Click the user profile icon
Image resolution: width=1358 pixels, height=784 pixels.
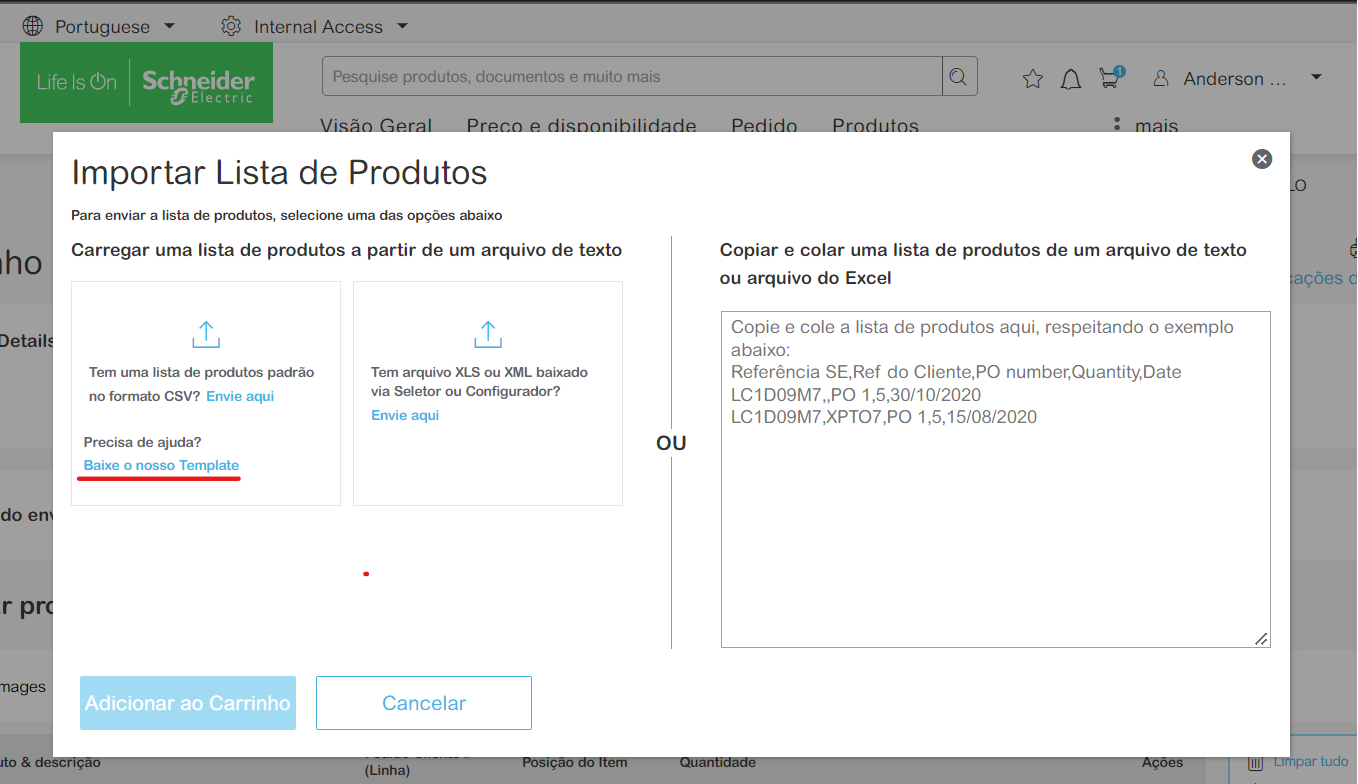pyautogui.click(x=1161, y=78)
